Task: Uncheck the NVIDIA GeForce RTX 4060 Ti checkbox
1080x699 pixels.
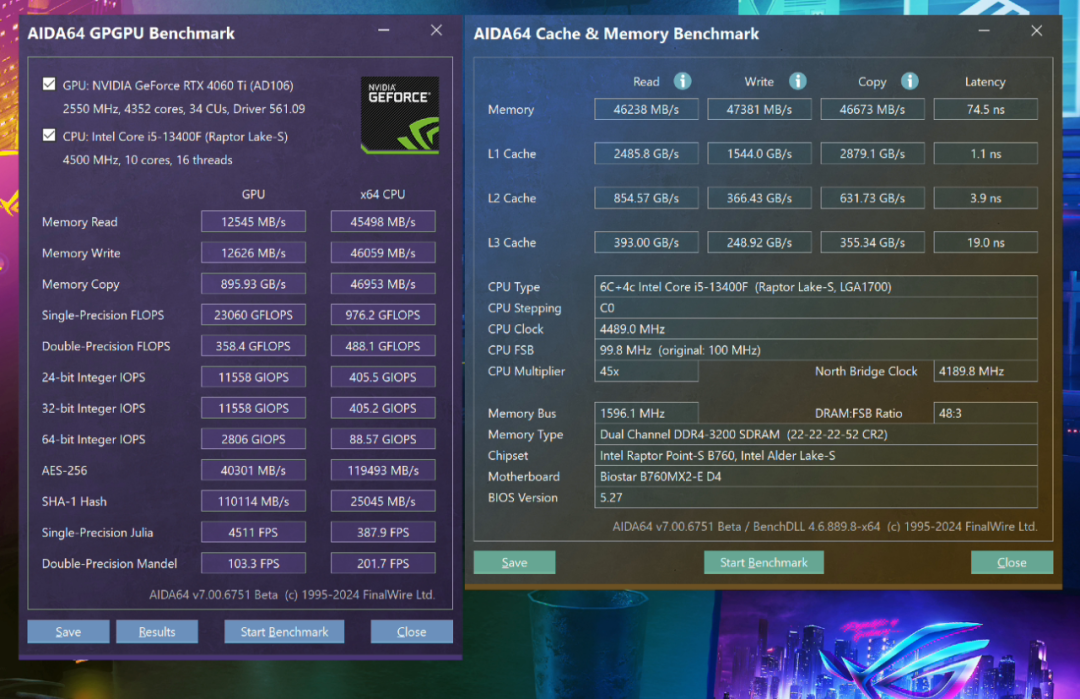Action: point(49,84)
